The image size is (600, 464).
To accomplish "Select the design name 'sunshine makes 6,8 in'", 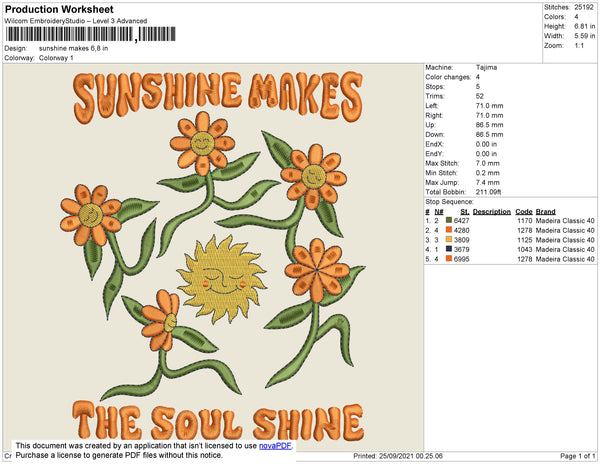I will [x=73, y=49].
